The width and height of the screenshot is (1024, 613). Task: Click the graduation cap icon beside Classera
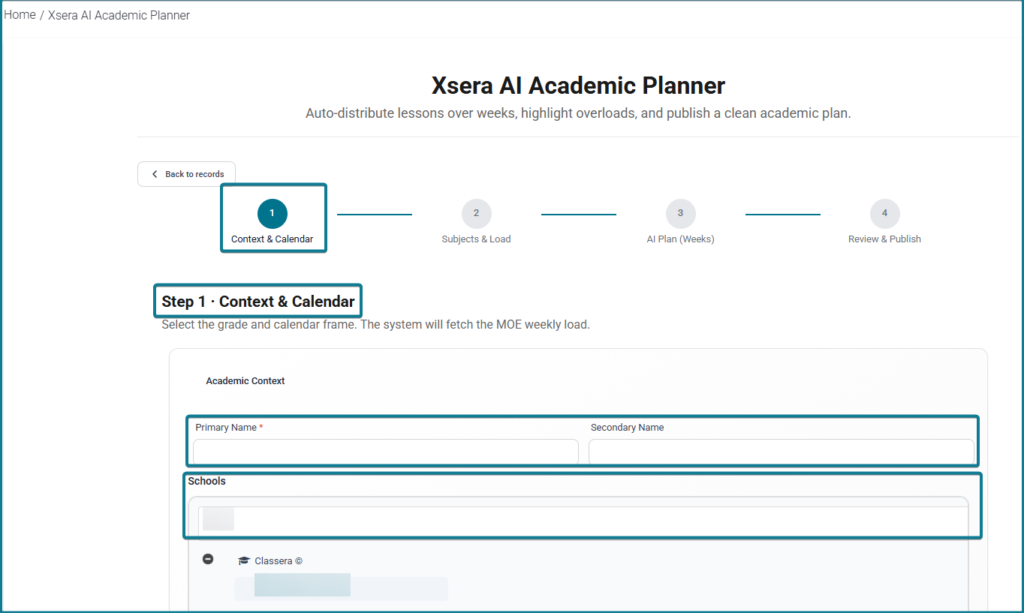244,561
